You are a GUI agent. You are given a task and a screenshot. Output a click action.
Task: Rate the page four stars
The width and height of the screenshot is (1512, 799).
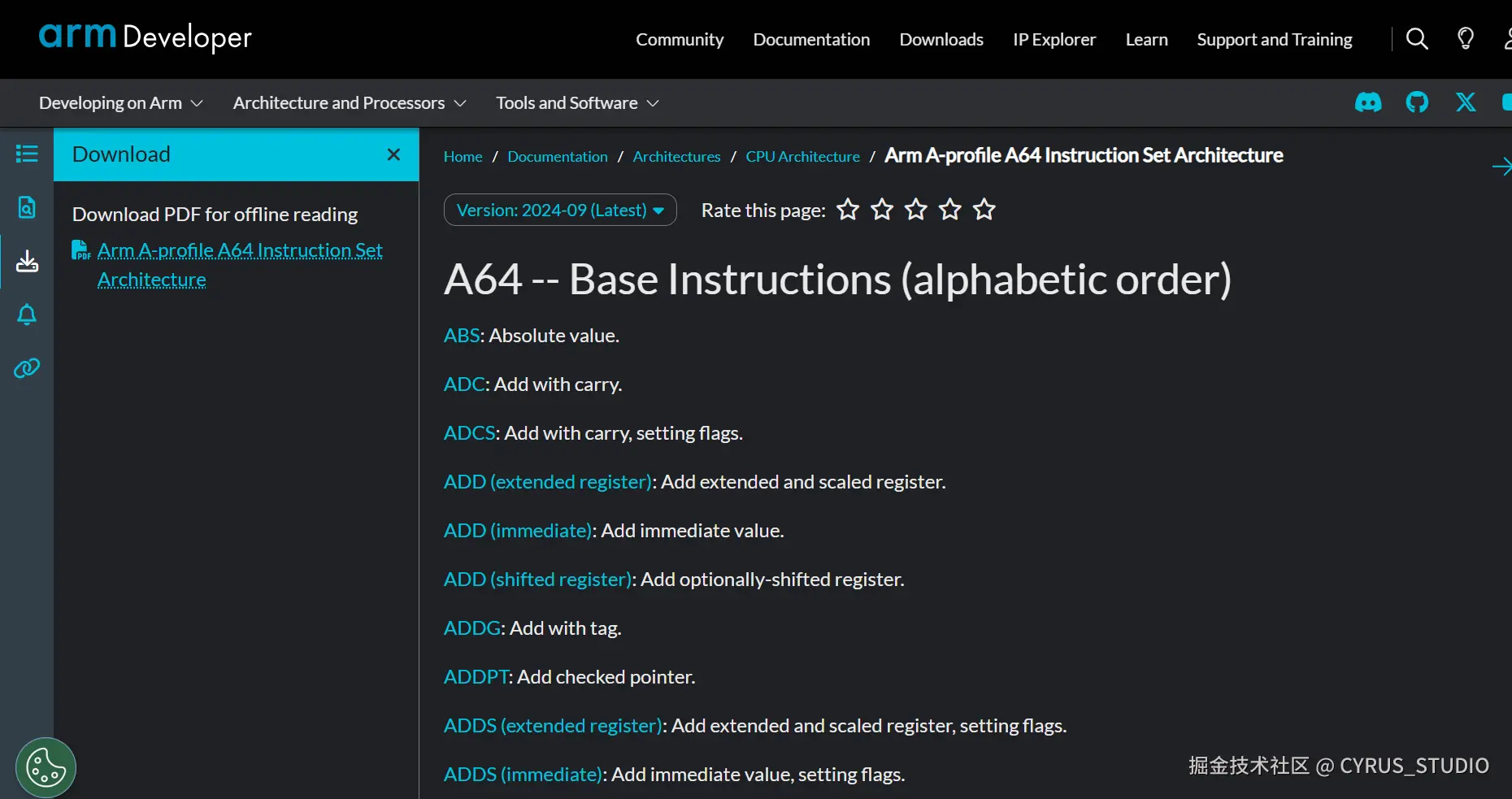point(950,210)
